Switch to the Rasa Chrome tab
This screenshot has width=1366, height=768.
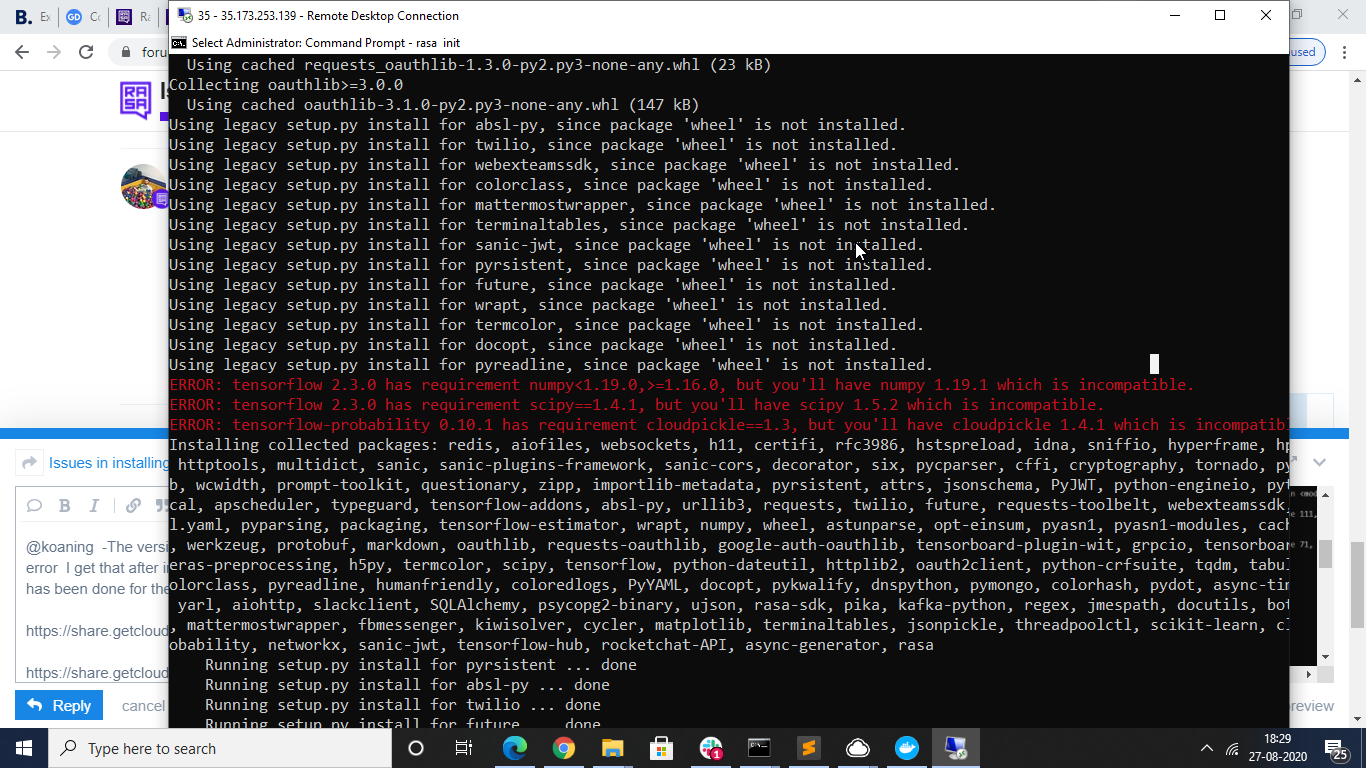pyautogui.click(x=133, y=17)
